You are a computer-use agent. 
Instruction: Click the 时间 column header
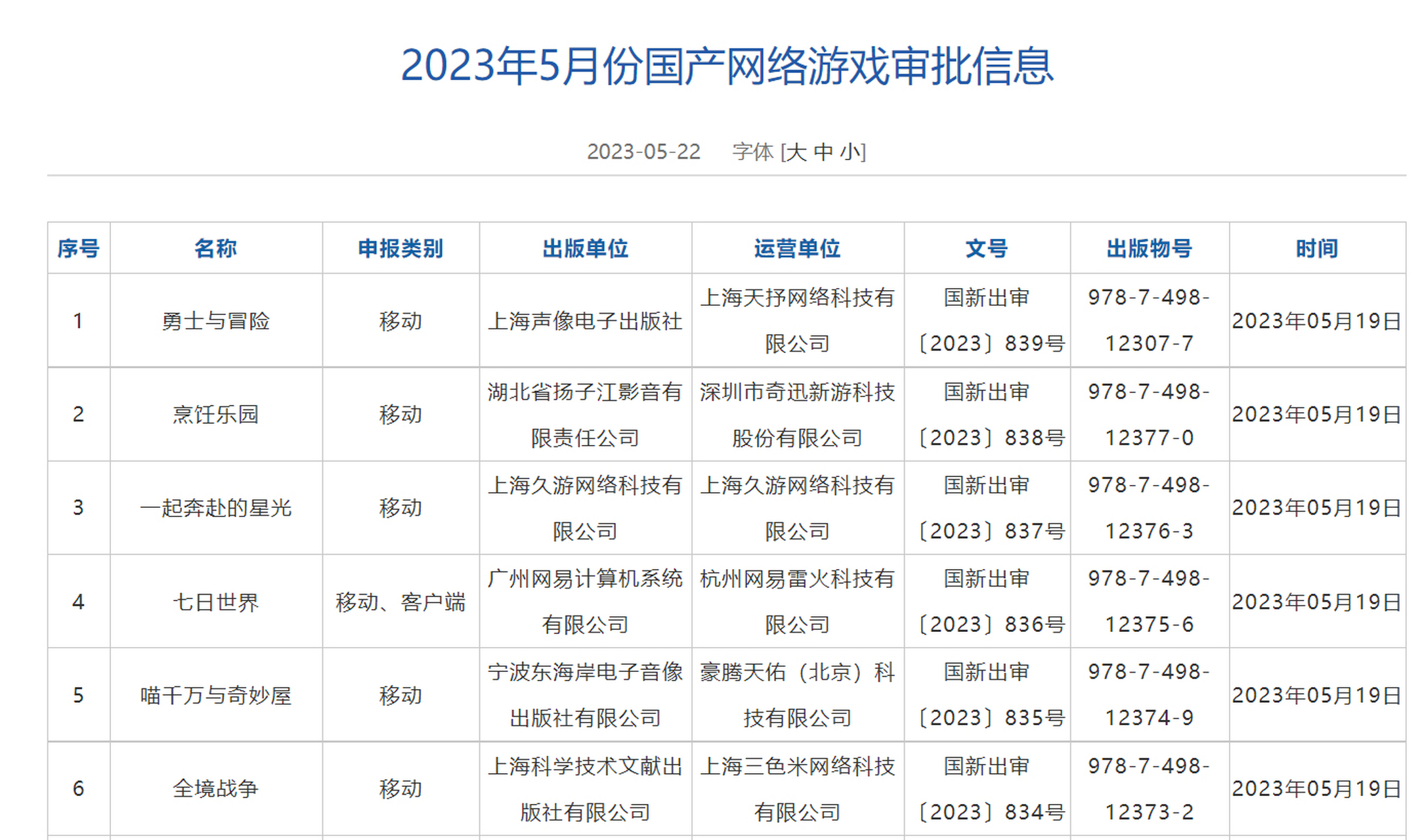1317,249
